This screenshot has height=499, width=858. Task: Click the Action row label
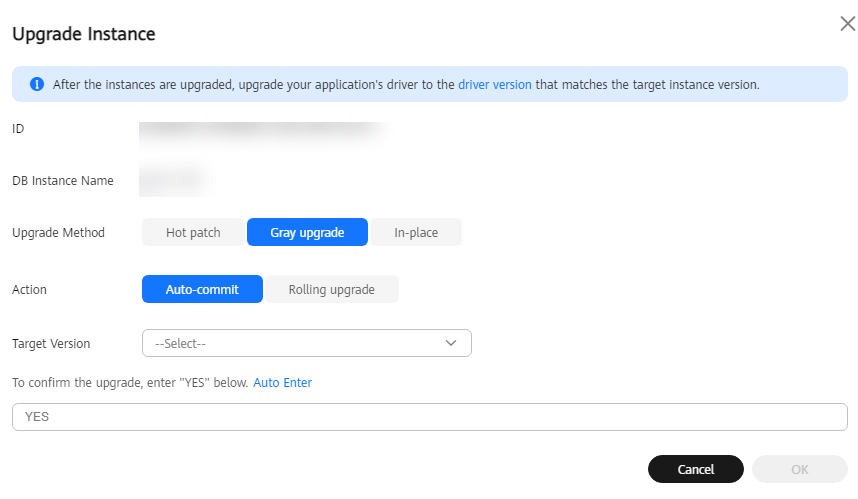(x=29, y=289)
